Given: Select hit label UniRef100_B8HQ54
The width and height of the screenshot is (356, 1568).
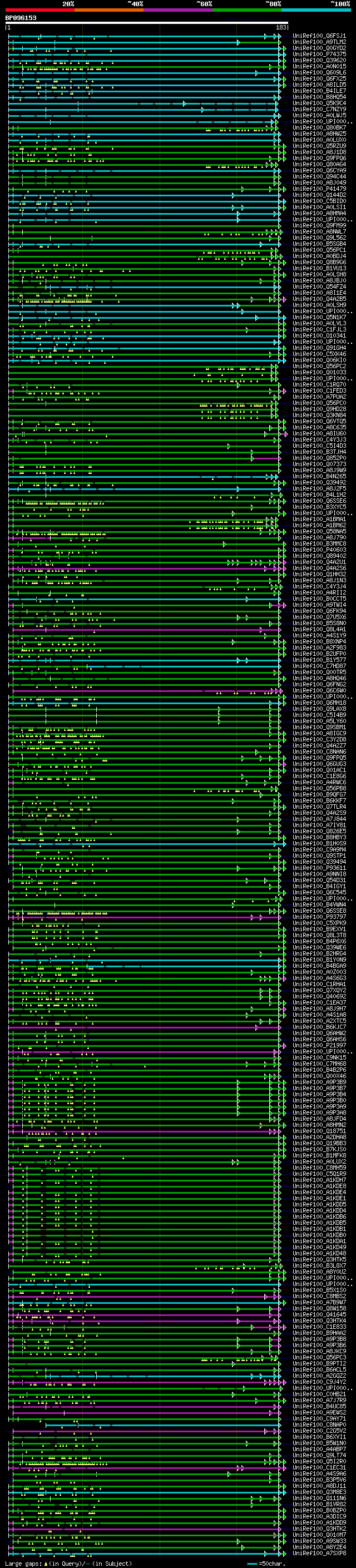Looking at the screenshot, I should 319,97.
